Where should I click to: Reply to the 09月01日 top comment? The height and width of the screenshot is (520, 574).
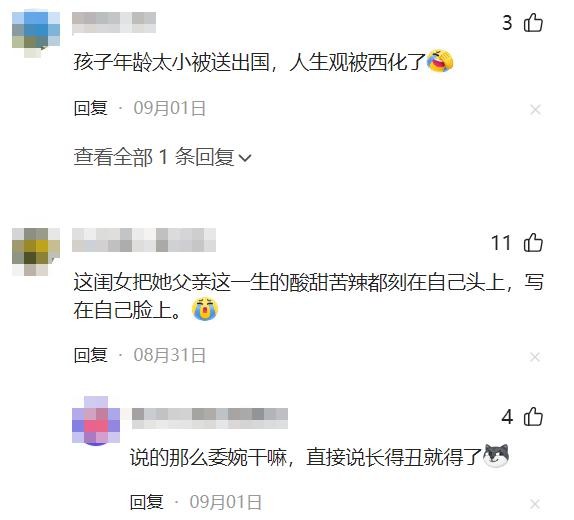coord(90,108)
